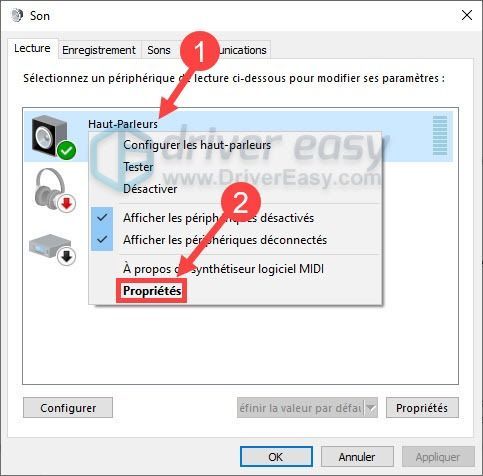Image resolution: width=483 pixels, height=476 pixels.
Task: Click the Configurer button
Action: tap(68, 408)
